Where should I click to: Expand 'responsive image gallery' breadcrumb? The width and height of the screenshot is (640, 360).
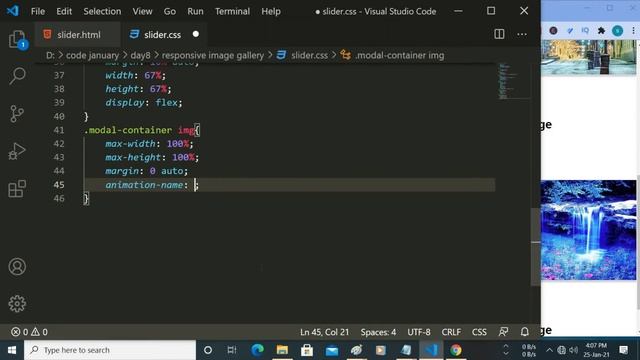pyautogui.click(x=213, y=55)
